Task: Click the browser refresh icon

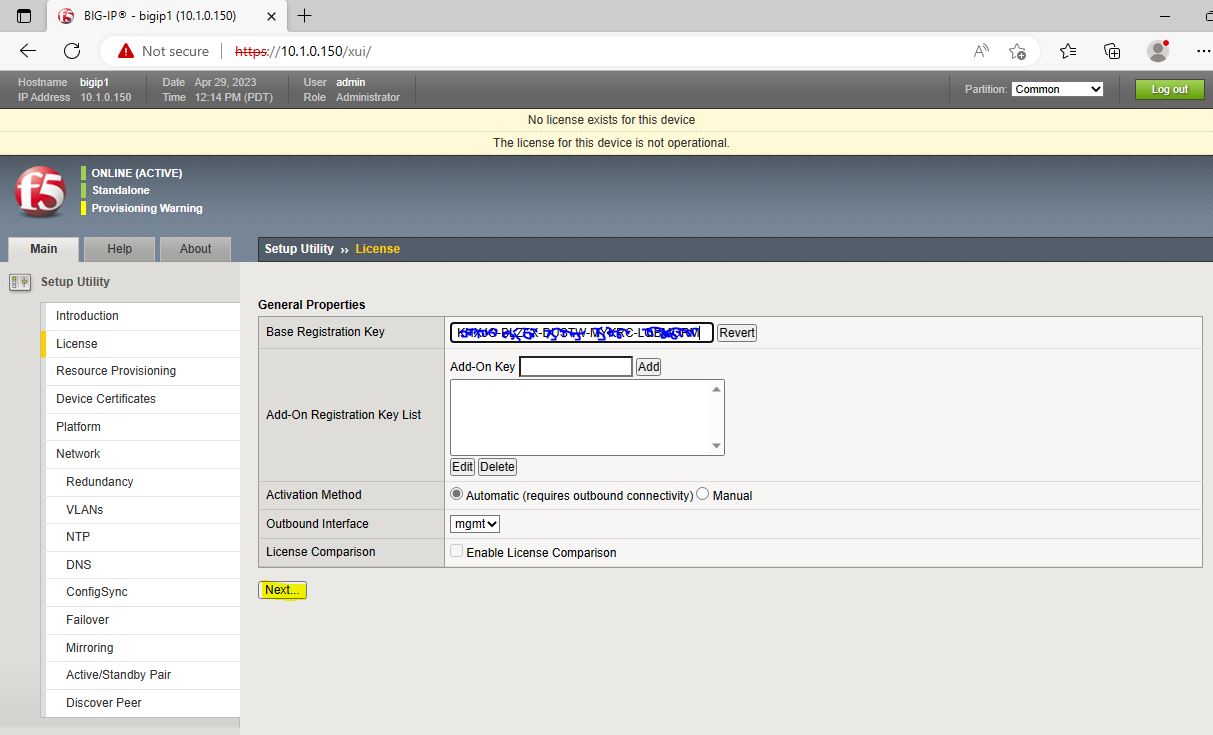Action: pos(72,51)
